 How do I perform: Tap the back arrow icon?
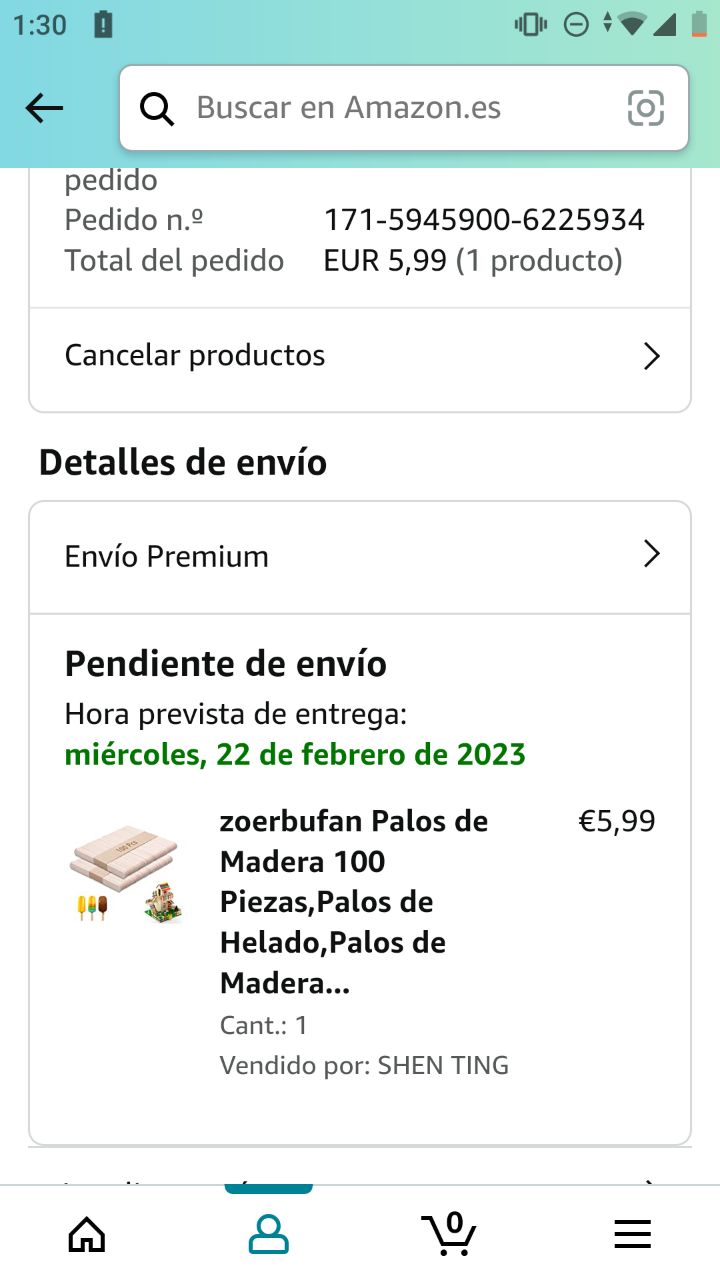44,108
